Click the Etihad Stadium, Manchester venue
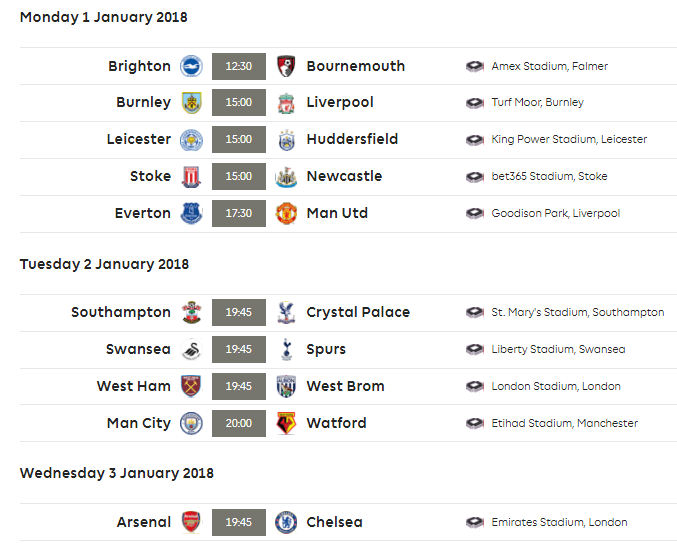 (x=564, y=423)
